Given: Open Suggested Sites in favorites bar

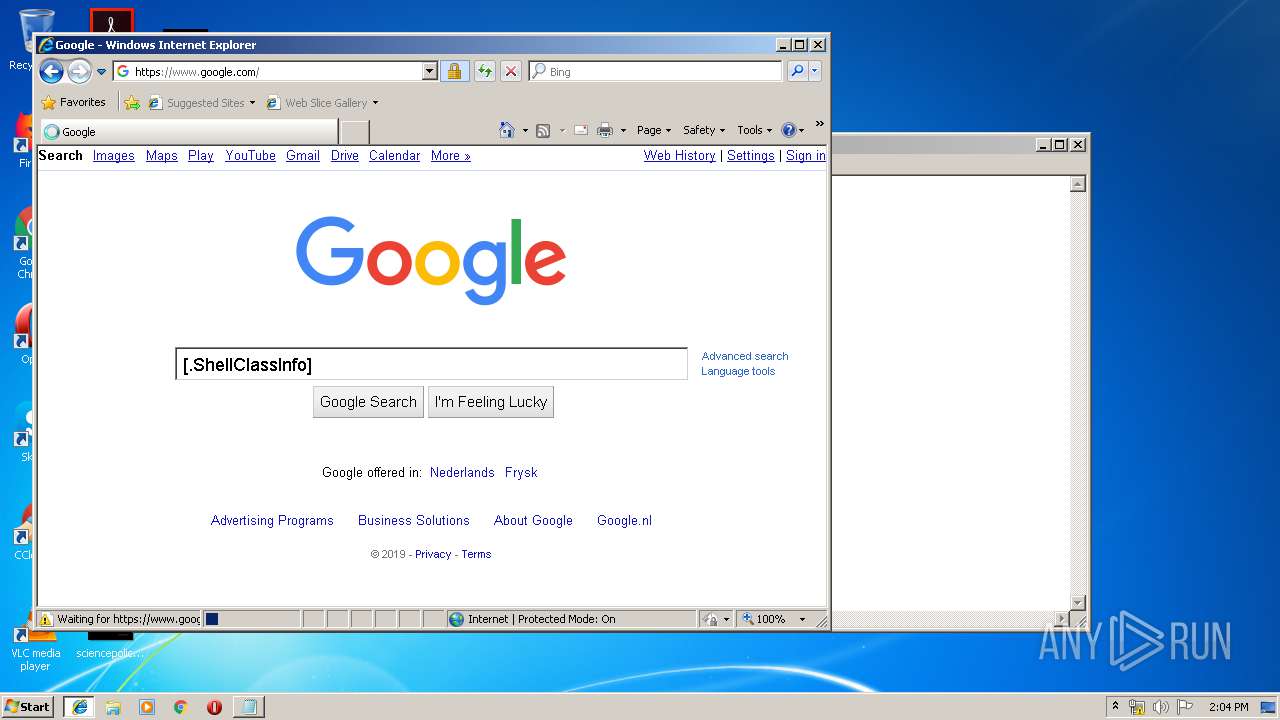Looking at the screenshot, I should (201, 102).
